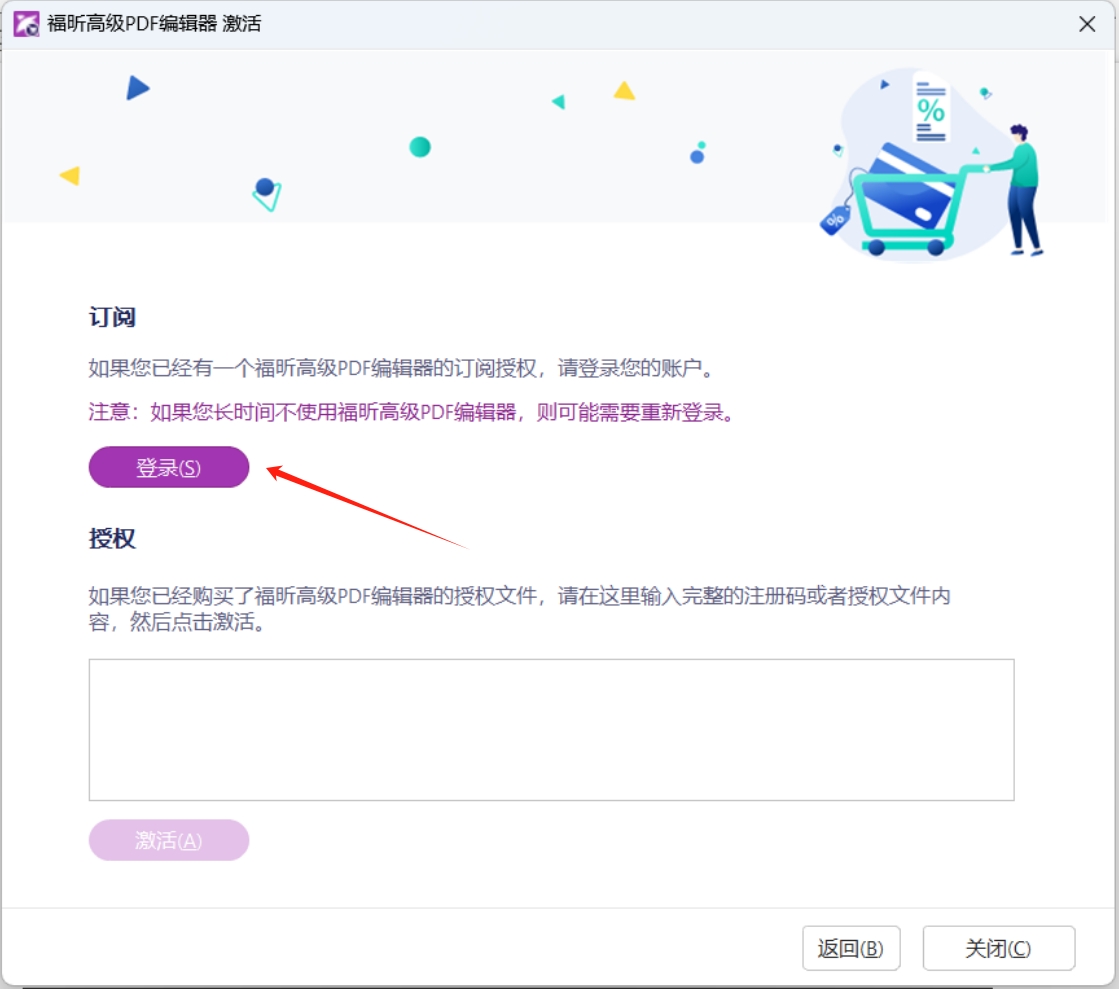Image resolution: width=1119 pixels, height=989 pixels.
Task: Click the purple 注意 re-login notice text
Action: click(x=411, y=412)
